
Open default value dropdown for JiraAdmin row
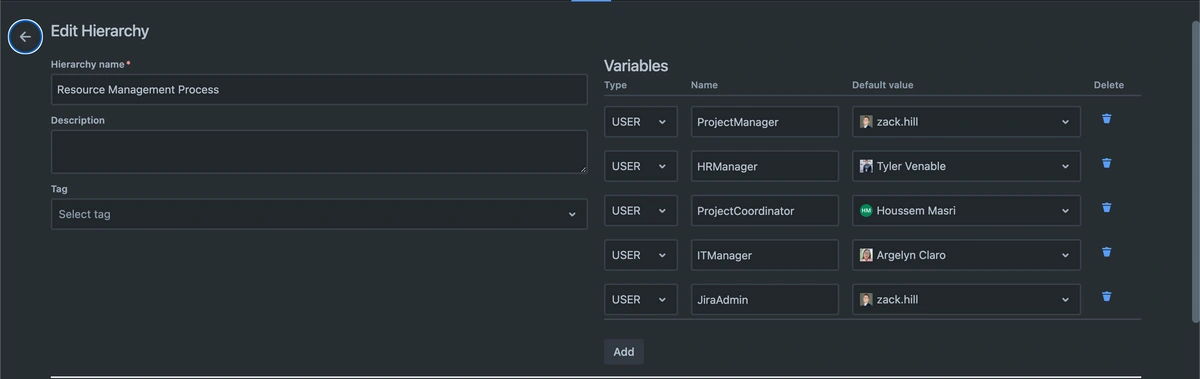point(966,299)
